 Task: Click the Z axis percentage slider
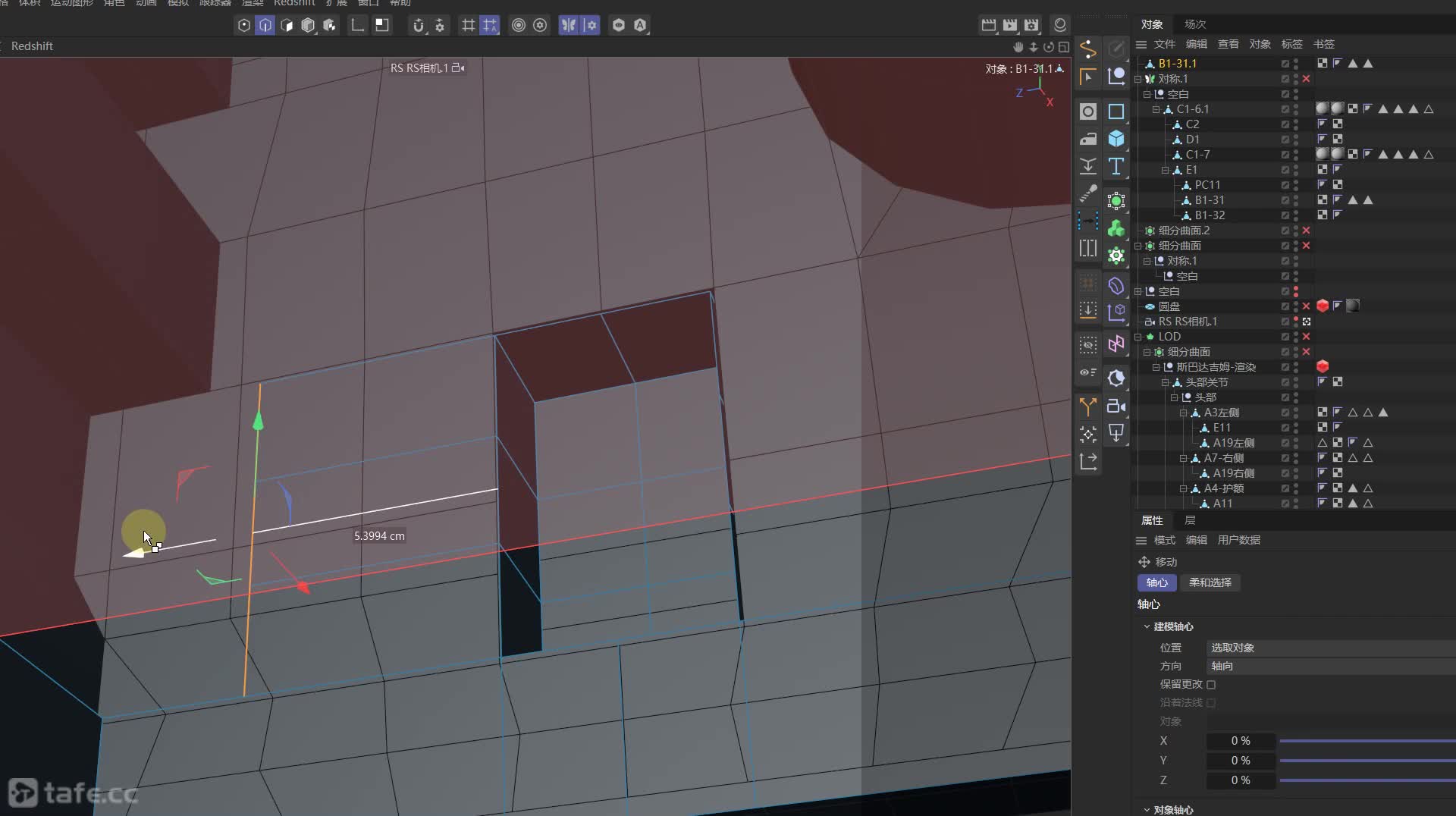click(x=1367, y=780)
